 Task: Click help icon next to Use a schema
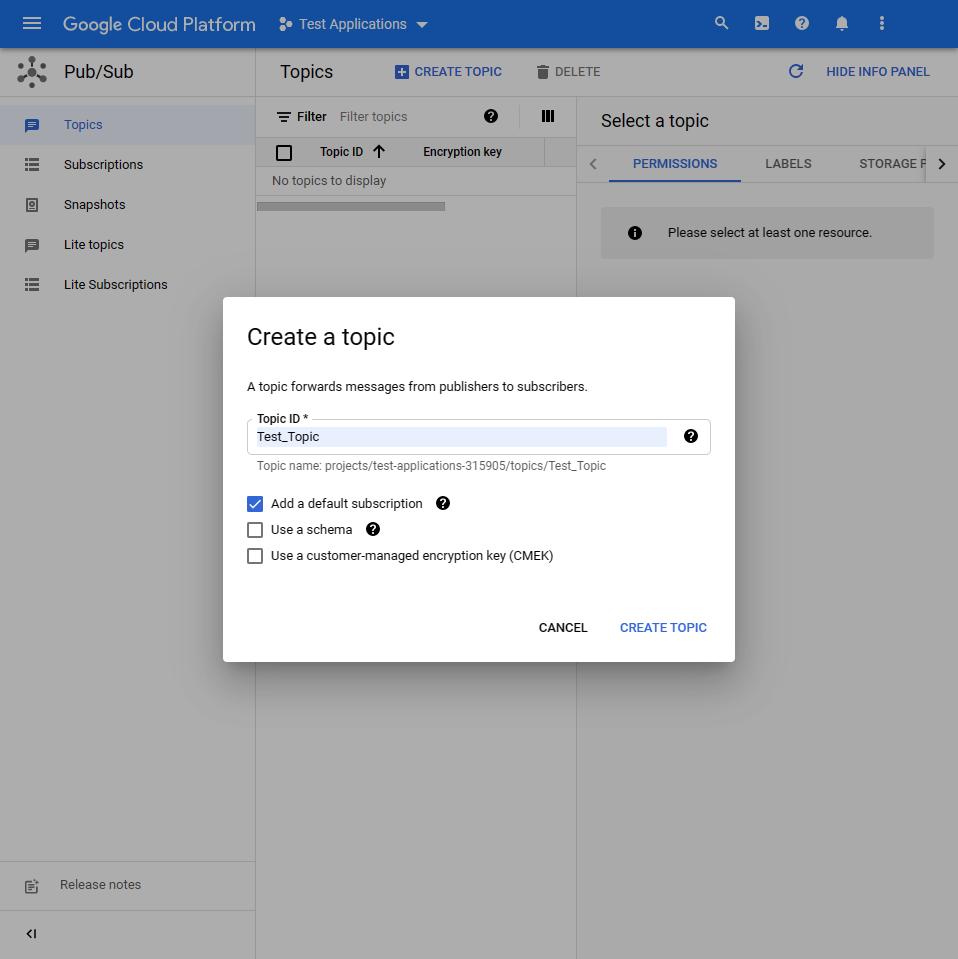(373, 529)
